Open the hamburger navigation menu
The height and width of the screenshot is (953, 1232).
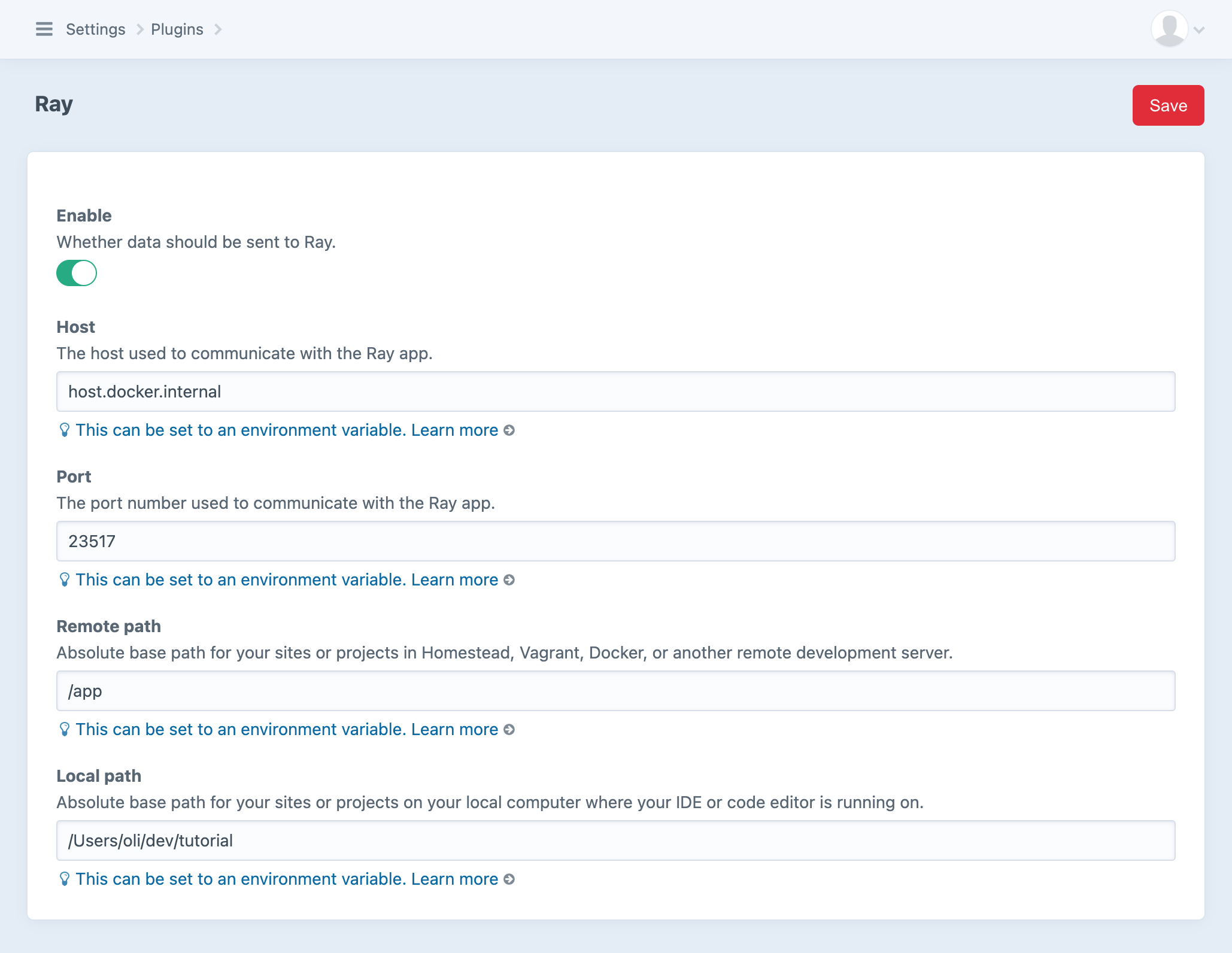(x=44, y=29)
